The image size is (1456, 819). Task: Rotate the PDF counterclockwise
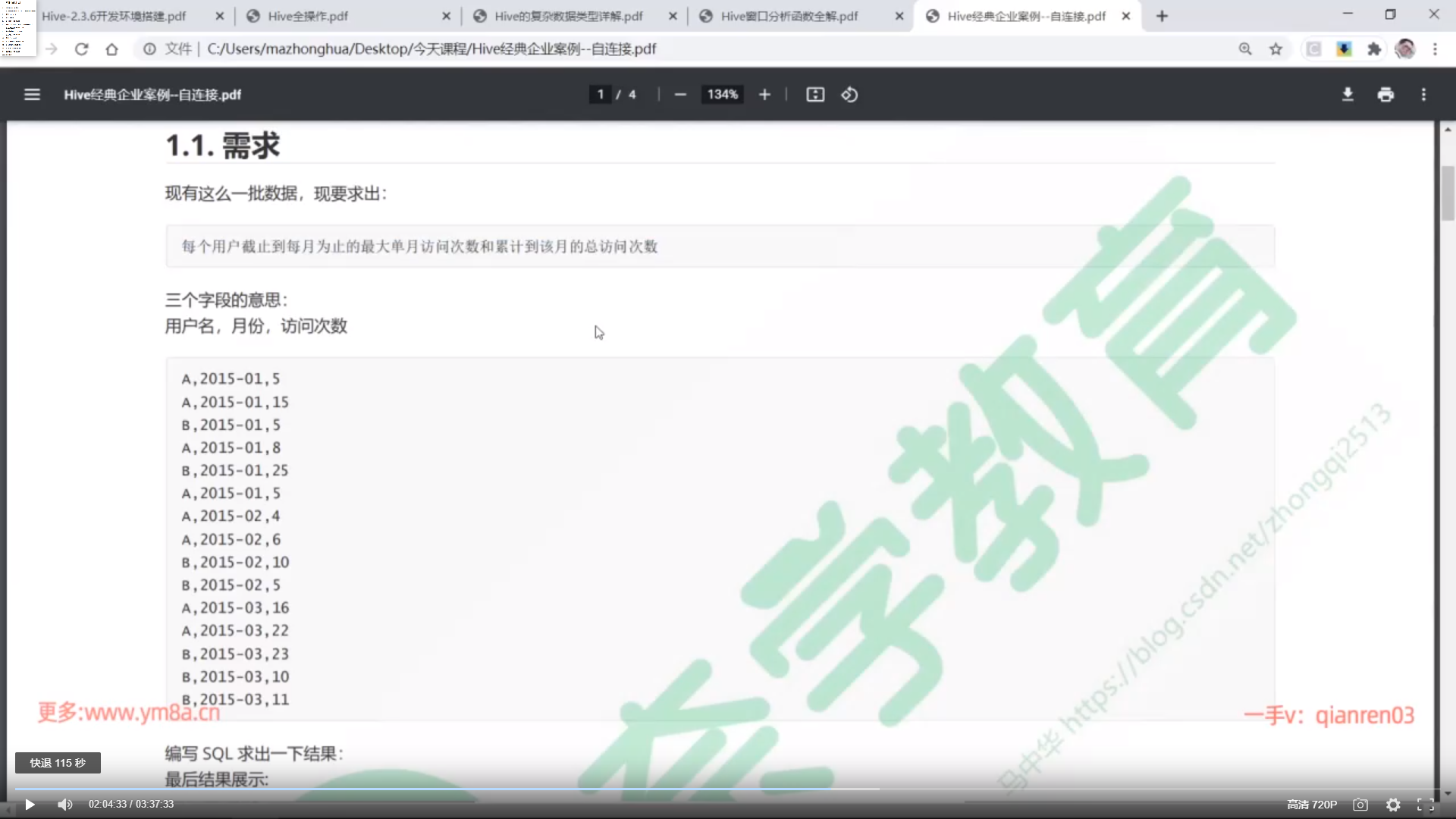849,95
